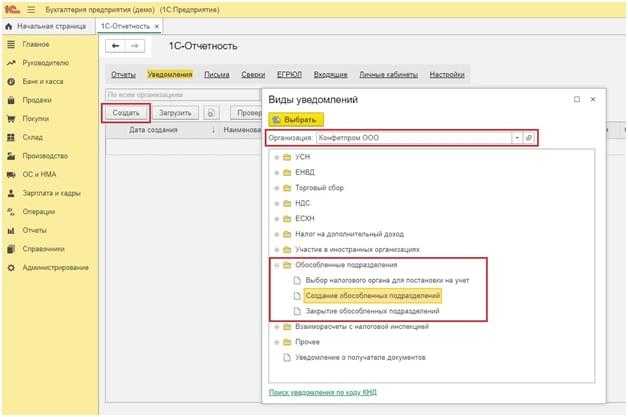Image resolution: width=628 pixels, height=417 pixels.
Task: Close the Виды уведомлений dialog
Action: point(593,99)
